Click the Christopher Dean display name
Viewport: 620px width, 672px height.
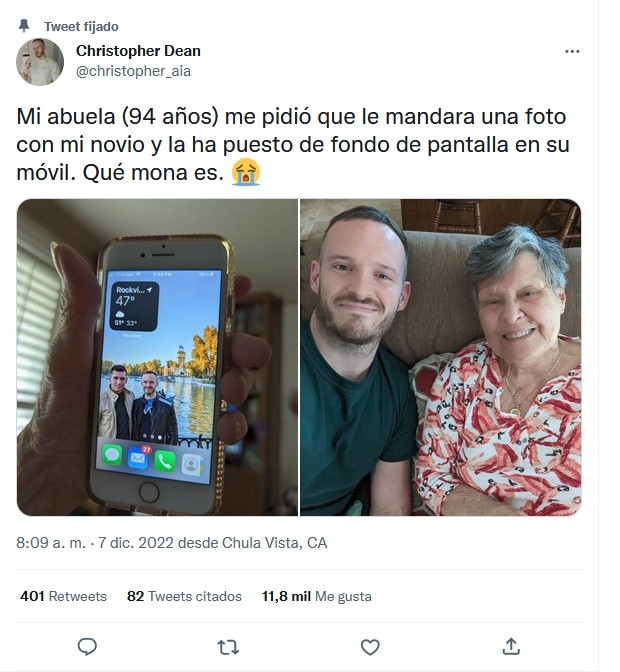pos(138,51)
